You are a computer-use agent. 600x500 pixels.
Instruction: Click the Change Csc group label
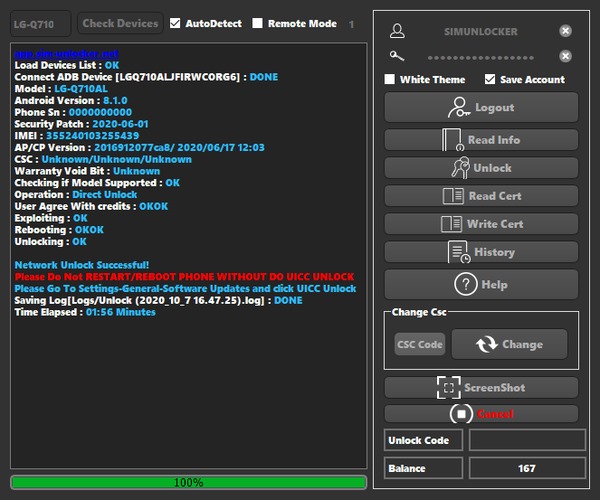pos(419,312)
